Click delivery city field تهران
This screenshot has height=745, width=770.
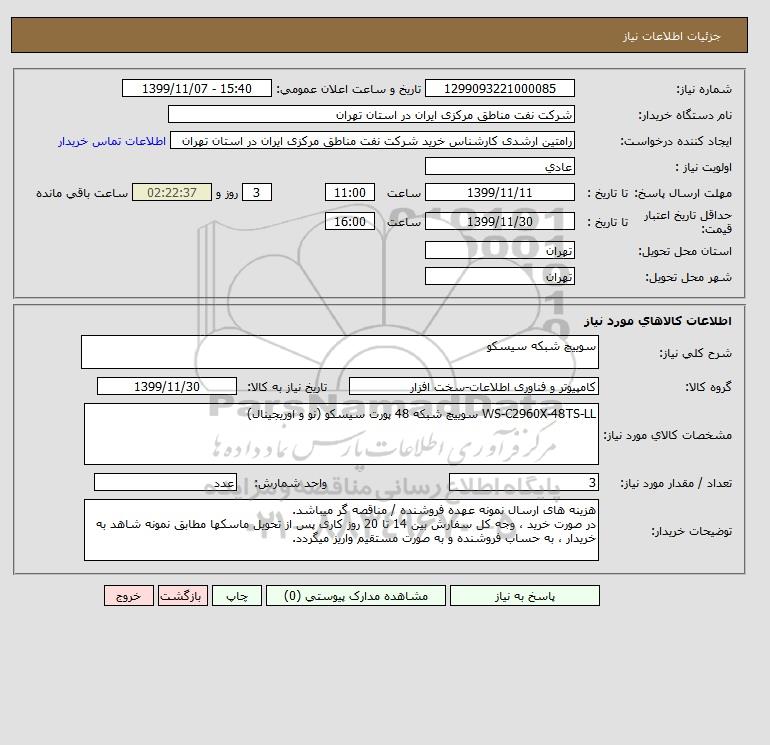click(499, 276)
